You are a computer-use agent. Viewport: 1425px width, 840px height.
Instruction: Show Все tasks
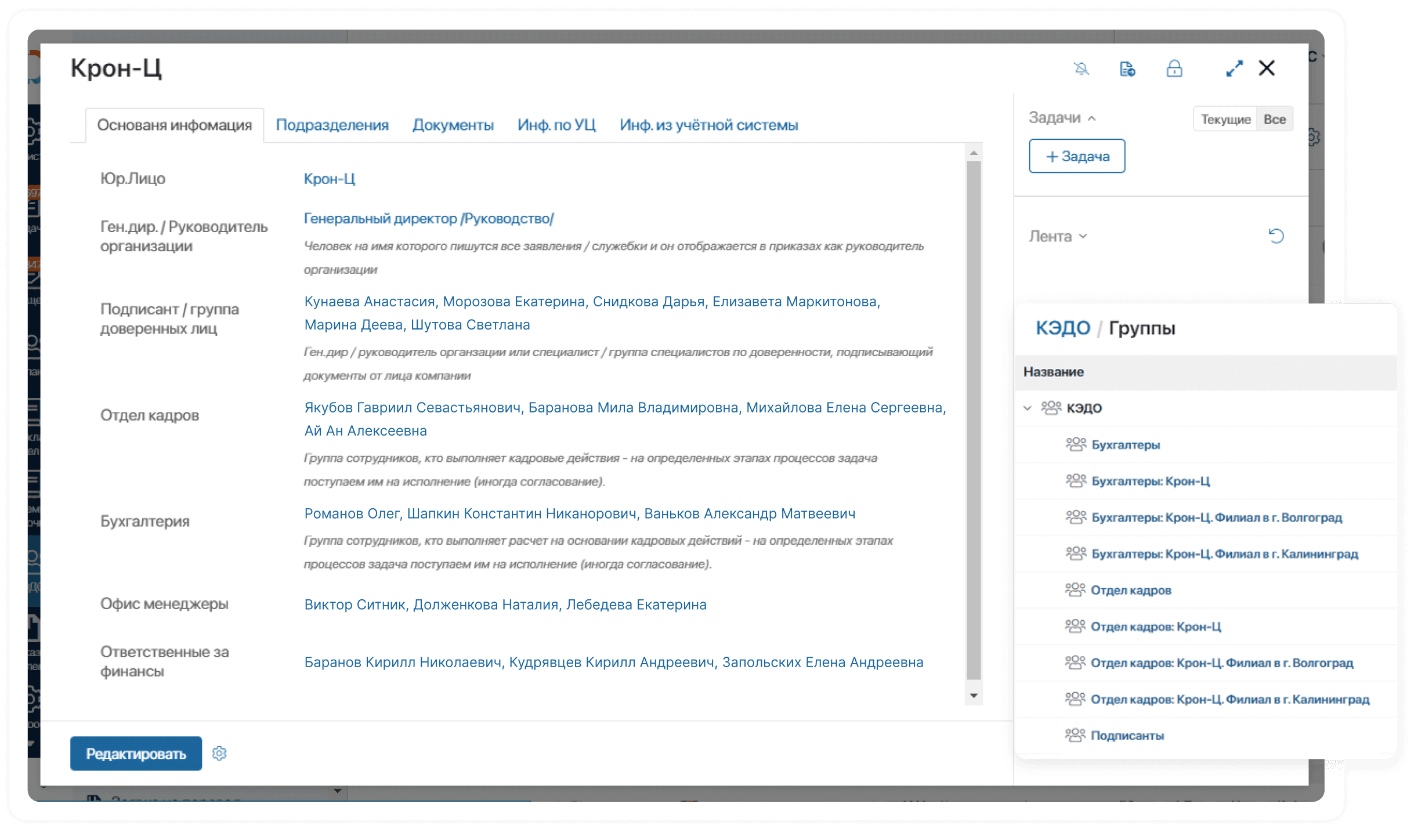[1275, 119]
